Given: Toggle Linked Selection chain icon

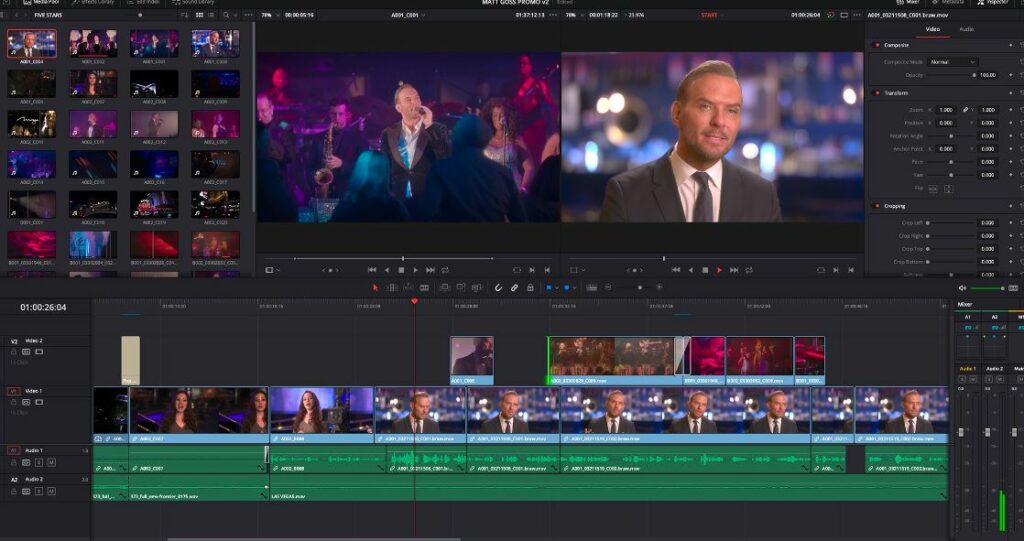Looking at the screenshot, I should [x=515, y=287].
